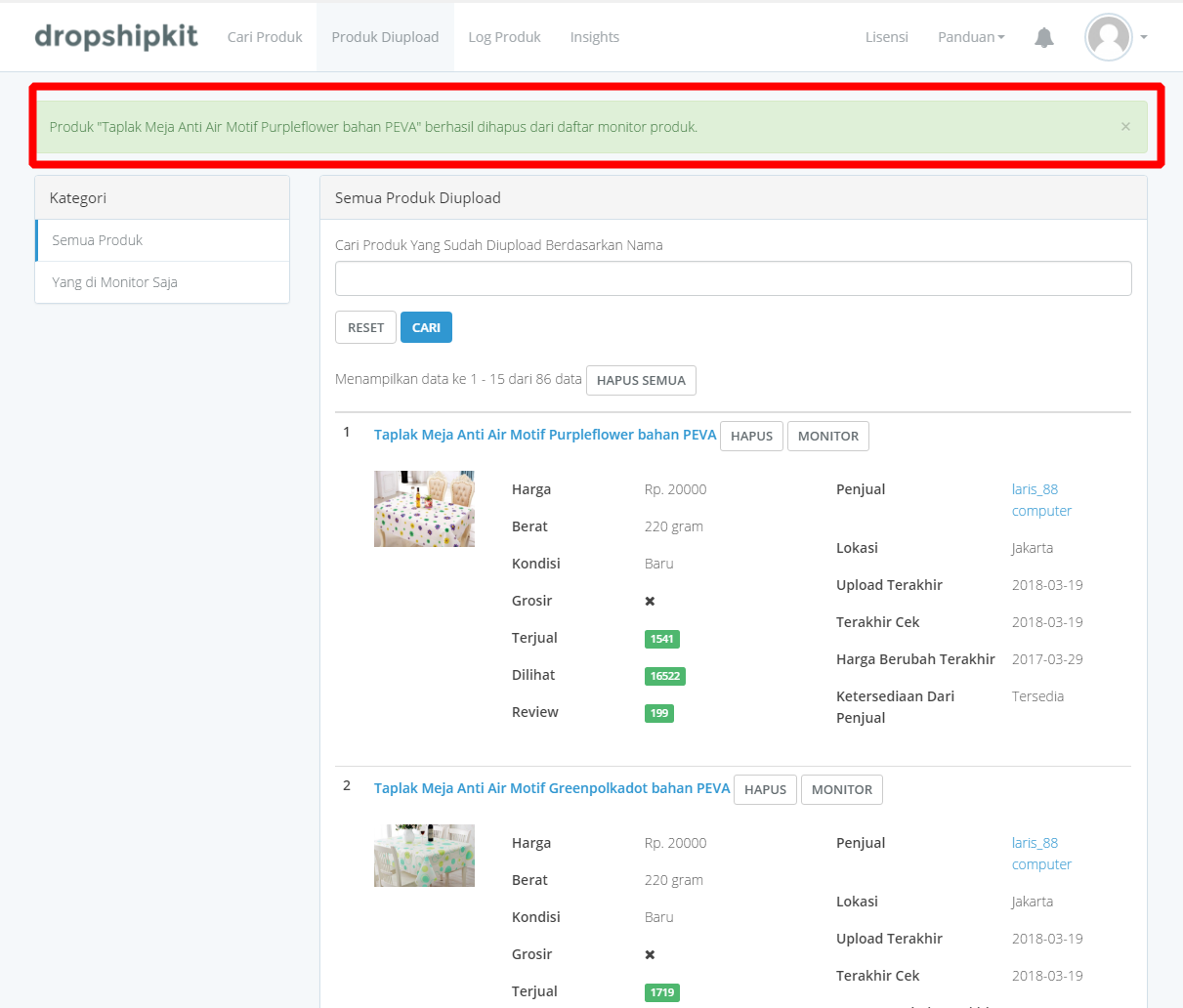The image size is (1183, 1008).
Task: Expand the Panduan dropdown menu
Action: pos(970,37)
